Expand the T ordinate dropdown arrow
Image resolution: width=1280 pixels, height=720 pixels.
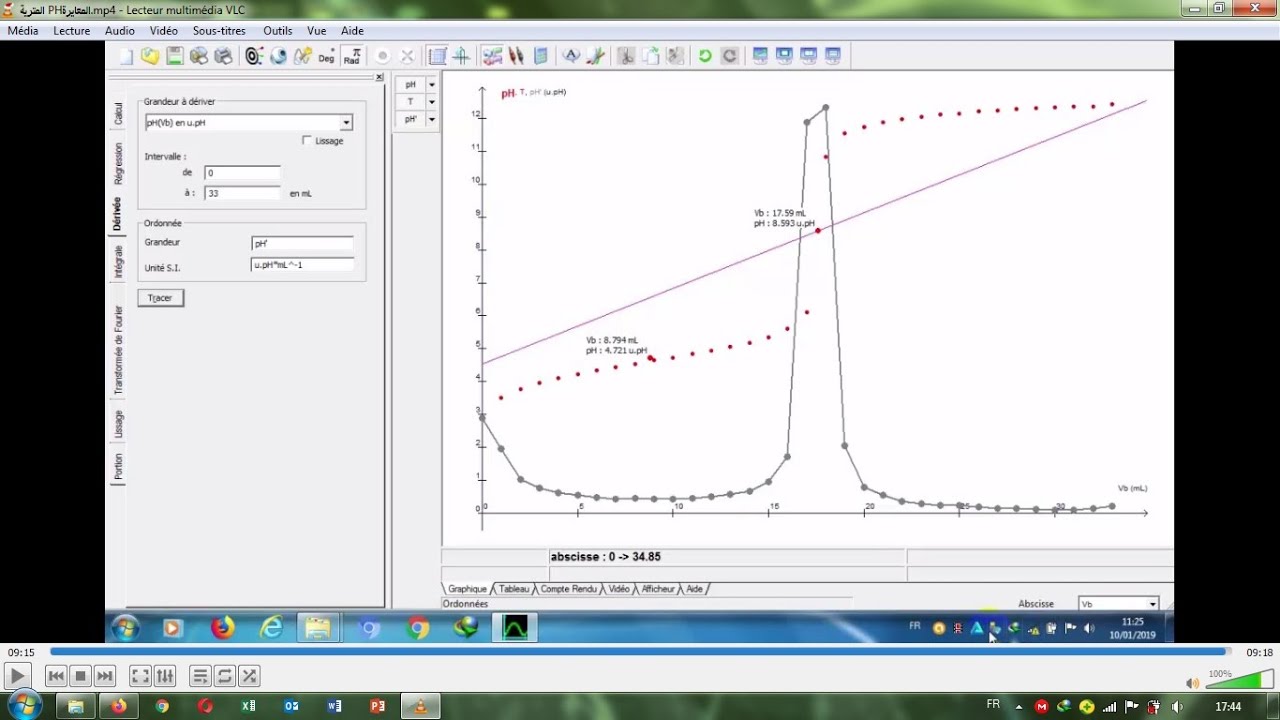pyautogui.click(x=432, y=102)
